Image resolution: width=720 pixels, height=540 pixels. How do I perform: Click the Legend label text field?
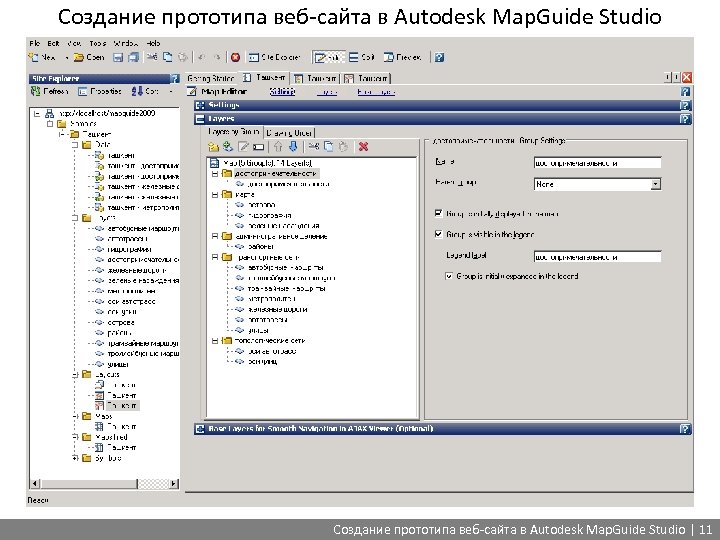[x=597, y=257]
